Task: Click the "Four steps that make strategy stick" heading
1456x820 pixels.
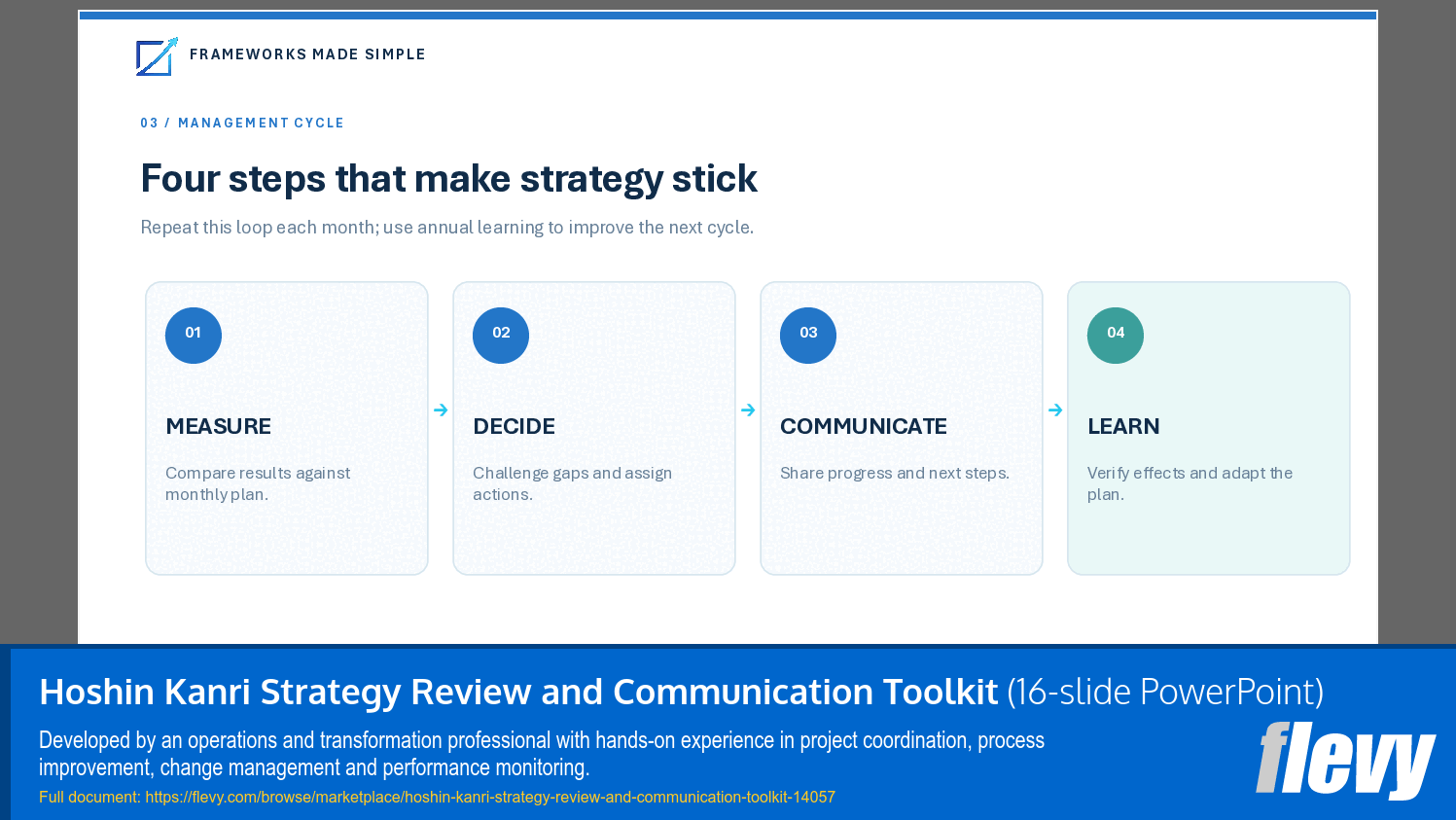Action: 448,179
